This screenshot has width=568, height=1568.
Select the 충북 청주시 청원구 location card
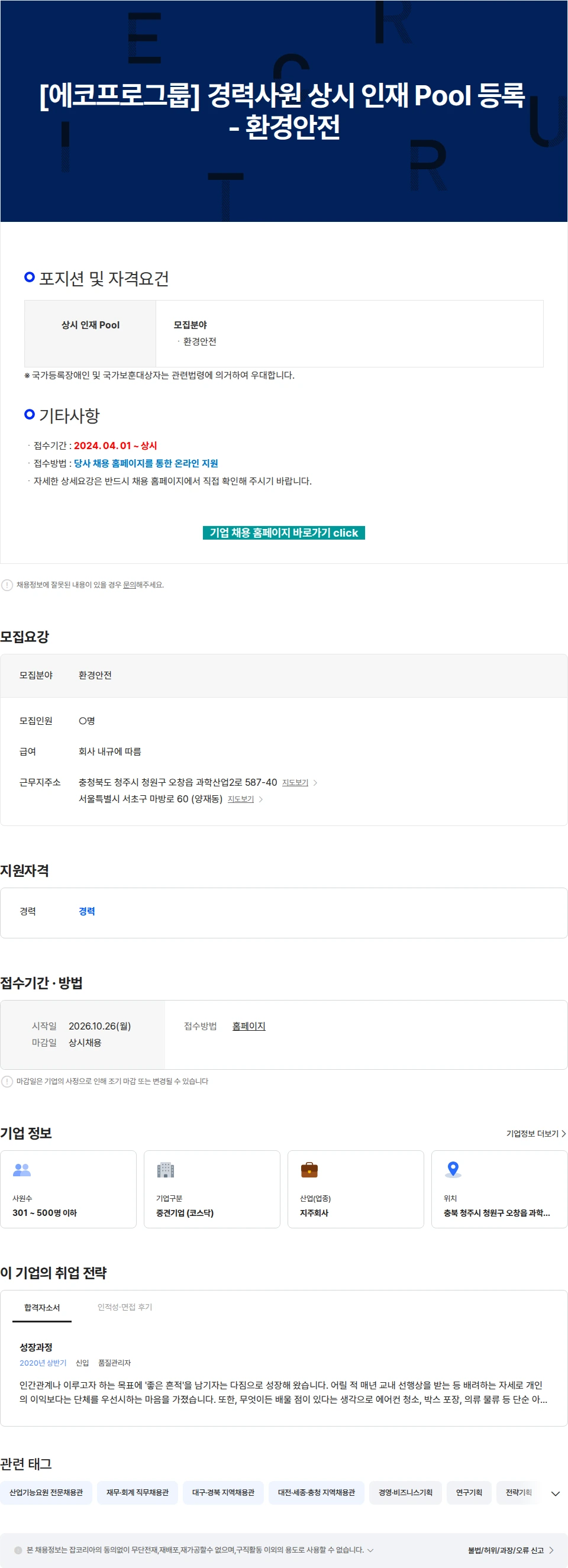coord(499,1189)
